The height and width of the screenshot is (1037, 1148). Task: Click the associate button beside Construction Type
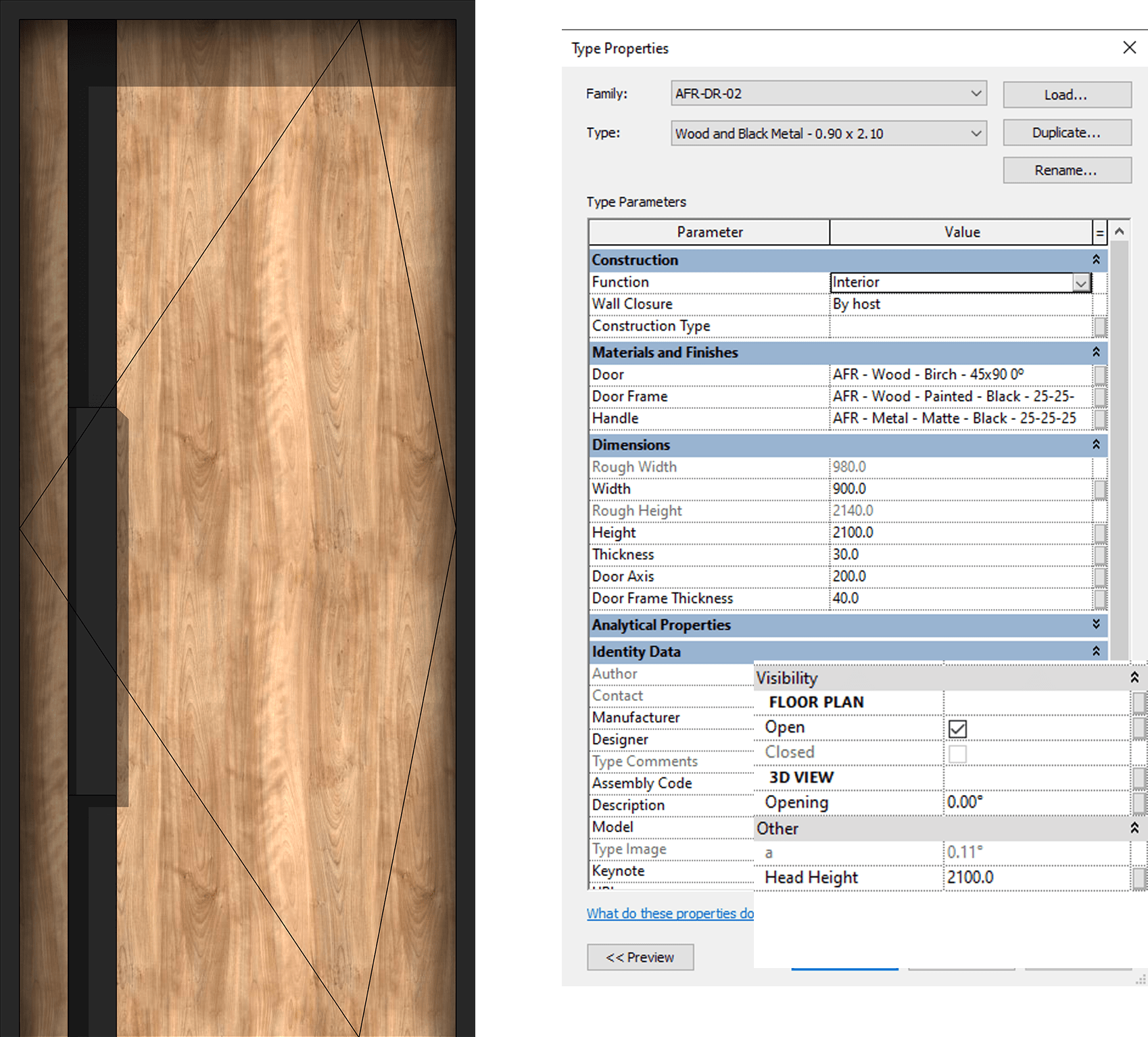(x=1100, y=327)
